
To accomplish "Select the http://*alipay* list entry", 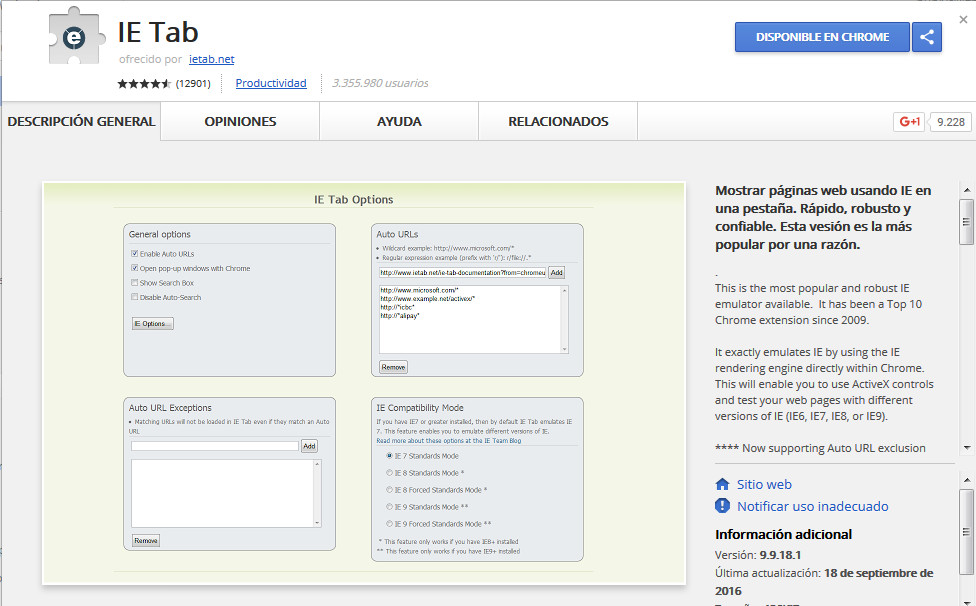I will [x=400, y=315].
